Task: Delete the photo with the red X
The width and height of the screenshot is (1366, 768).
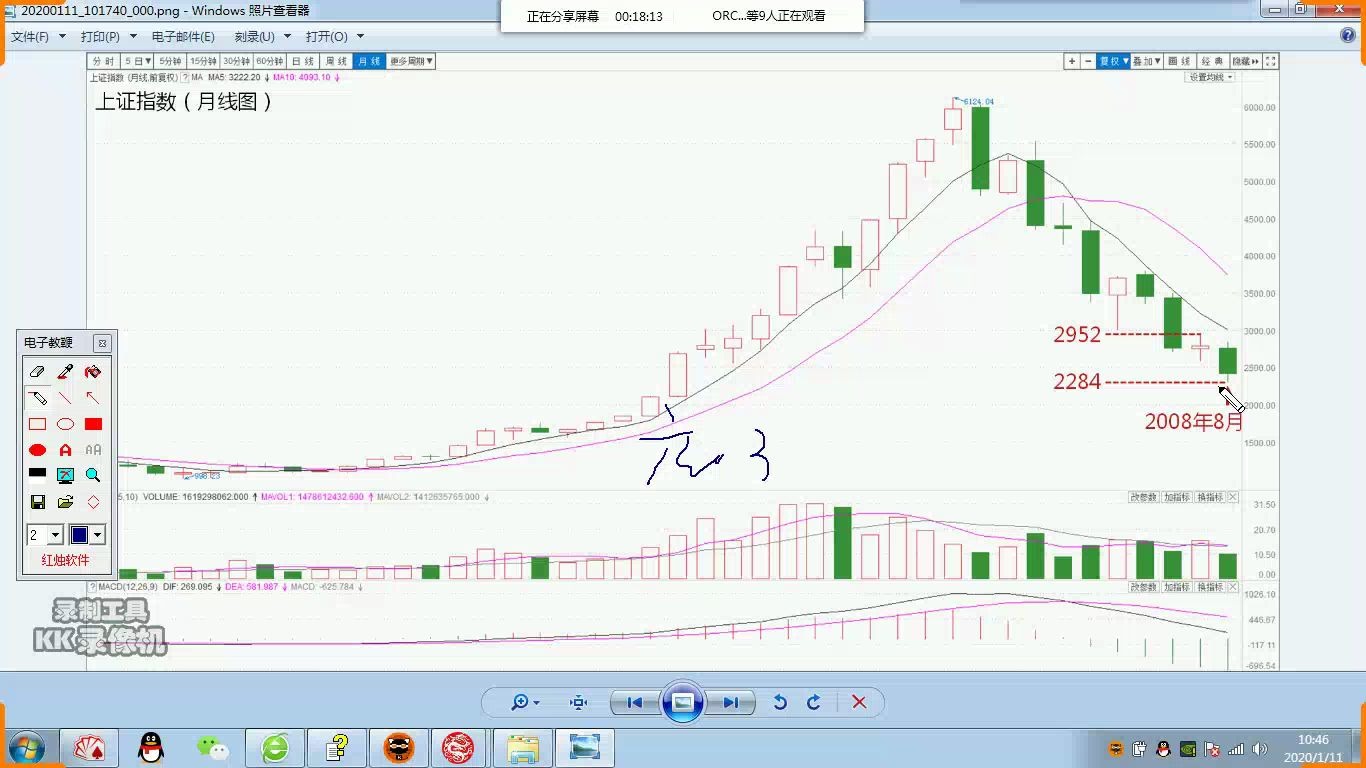Action: pos(859,702)
